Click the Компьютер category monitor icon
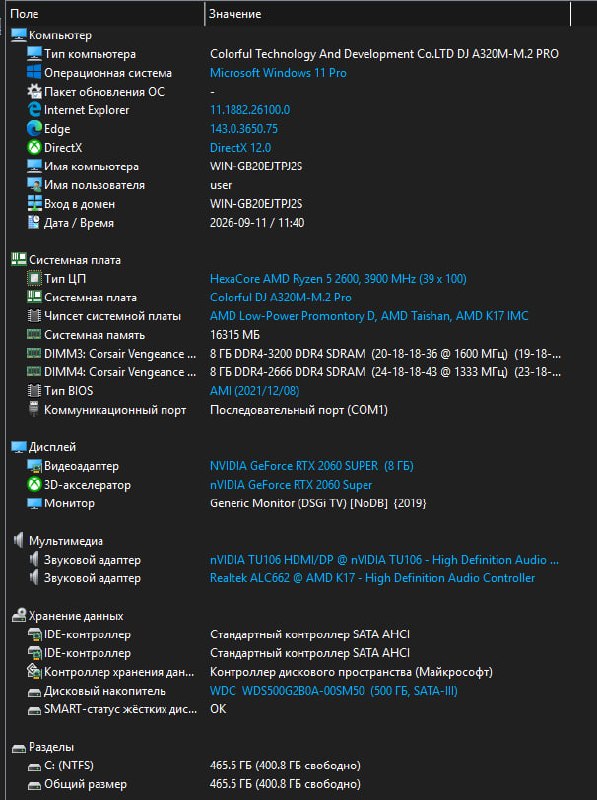This screenshot has width=597, height=800. tap(18, 35)
